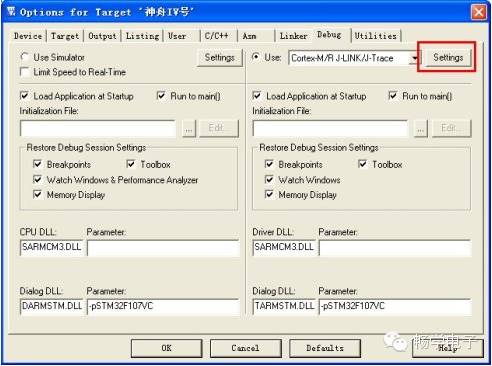Viewport: 492px width, 366px height.
Task: Click CPU DLL Parameter field
Action: pos(163,248)
